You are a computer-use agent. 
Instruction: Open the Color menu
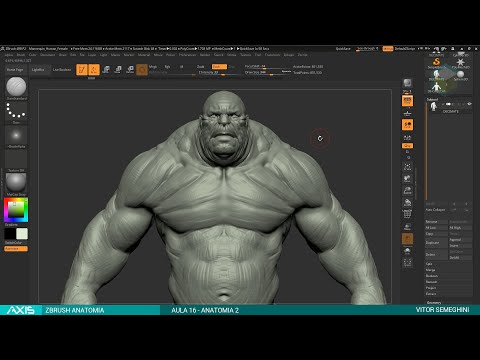[x=32, y=55]
